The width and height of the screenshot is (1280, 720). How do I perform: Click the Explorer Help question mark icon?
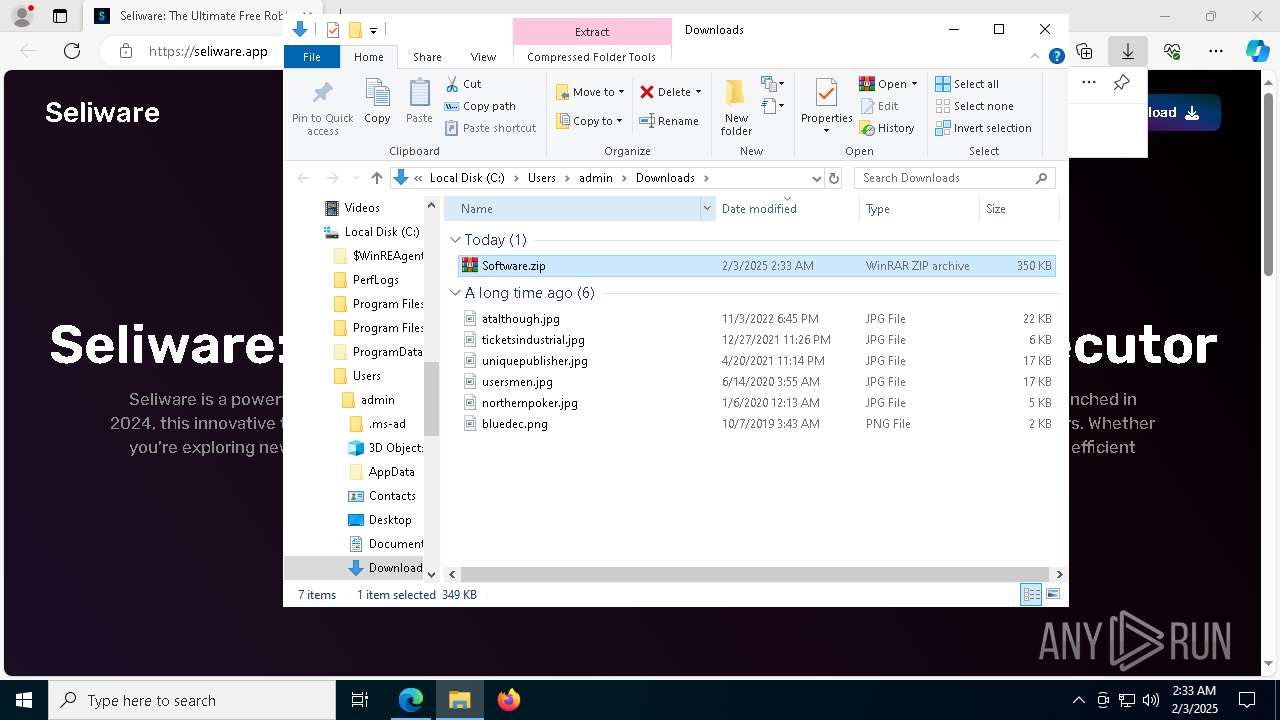pos(1056,57)
